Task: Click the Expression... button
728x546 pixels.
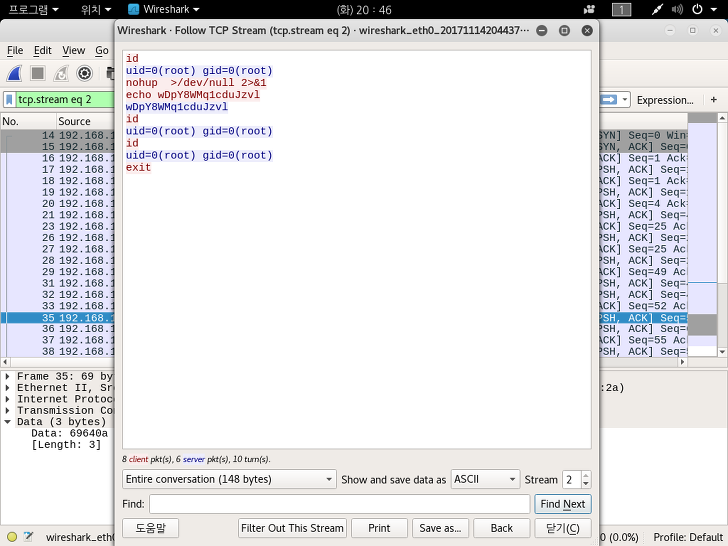Action: point(665,100)
